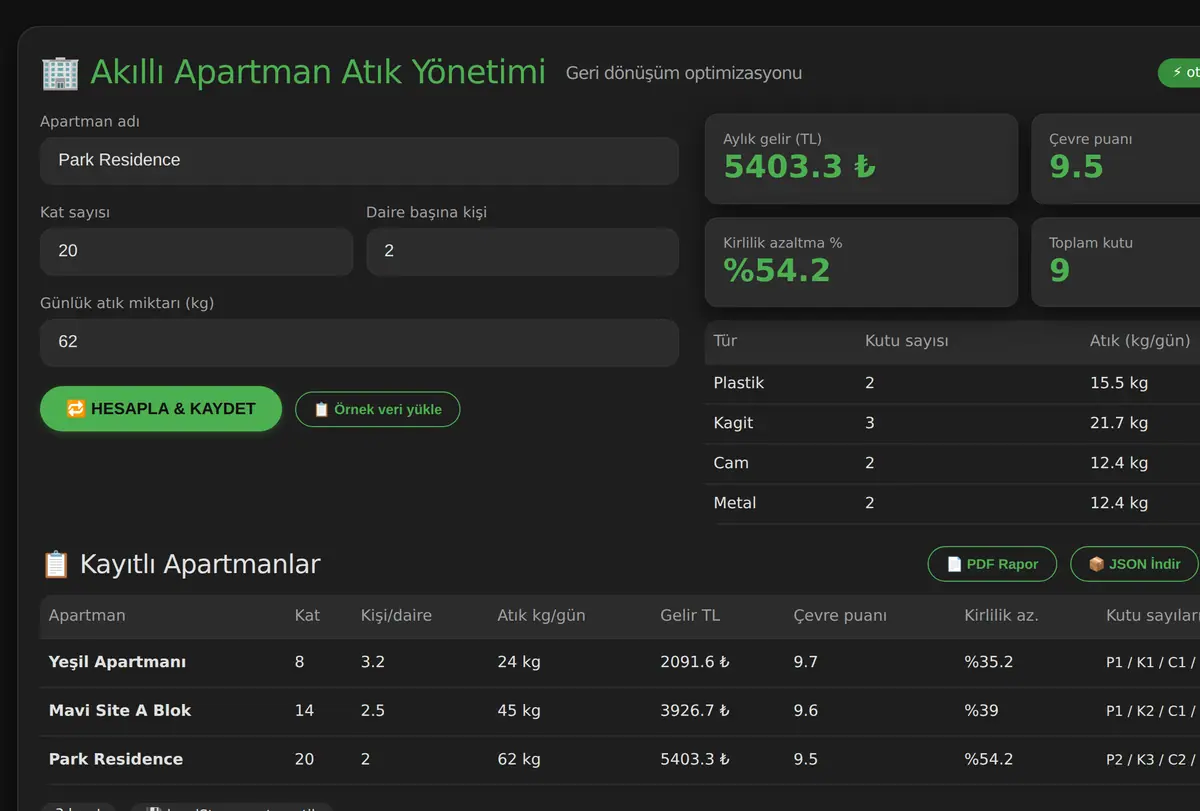The height and width of the screenshot is (811, 1200).
Task: Click the 9.6 environment score cell
Action: (x=805, y=710)
